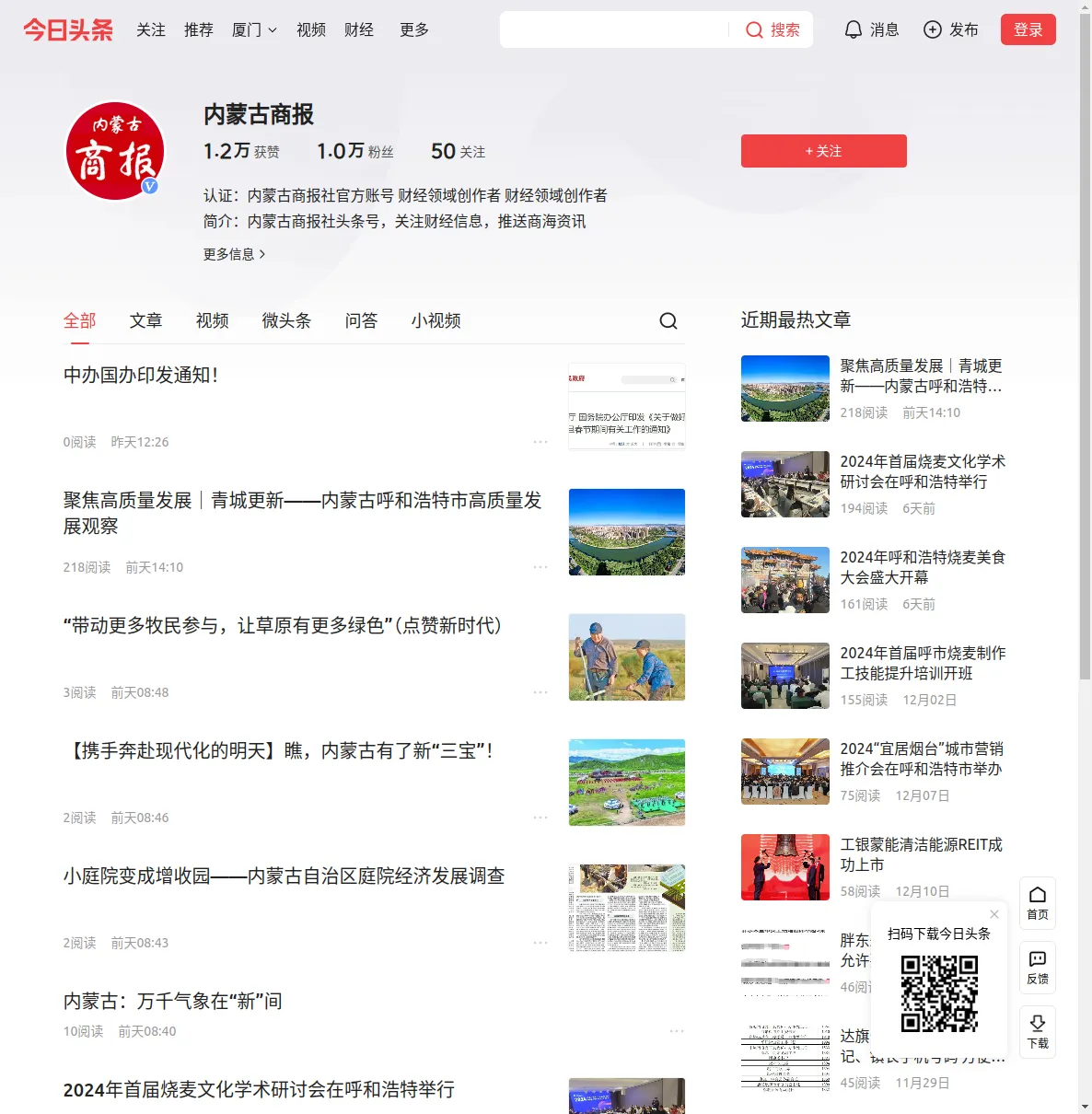
Task: Click the red + 关注 follow button
Action: [x=824, y=151]
